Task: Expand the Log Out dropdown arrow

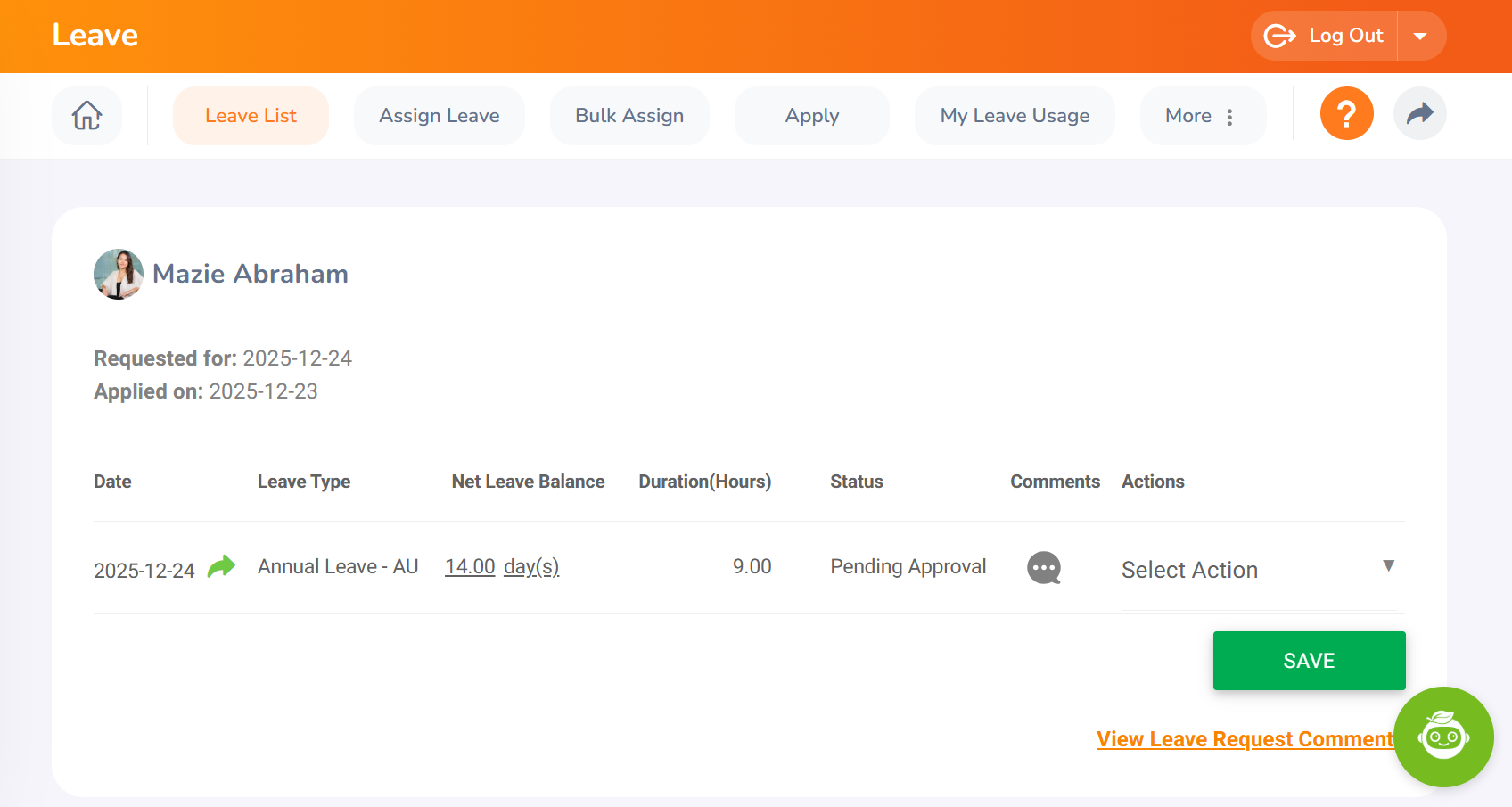Action: click(1420, 37)
